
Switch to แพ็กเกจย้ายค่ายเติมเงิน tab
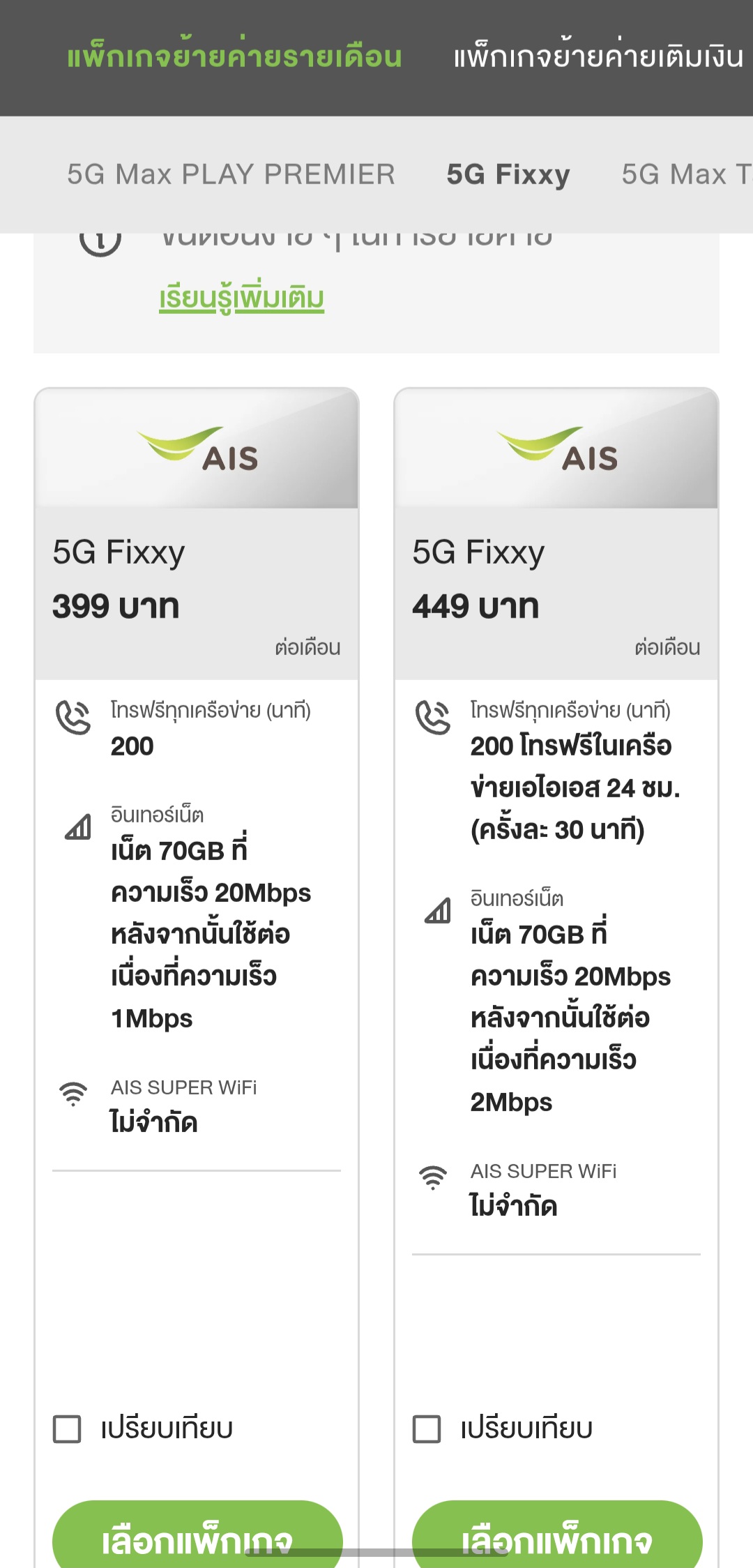(x=598, y=57)
